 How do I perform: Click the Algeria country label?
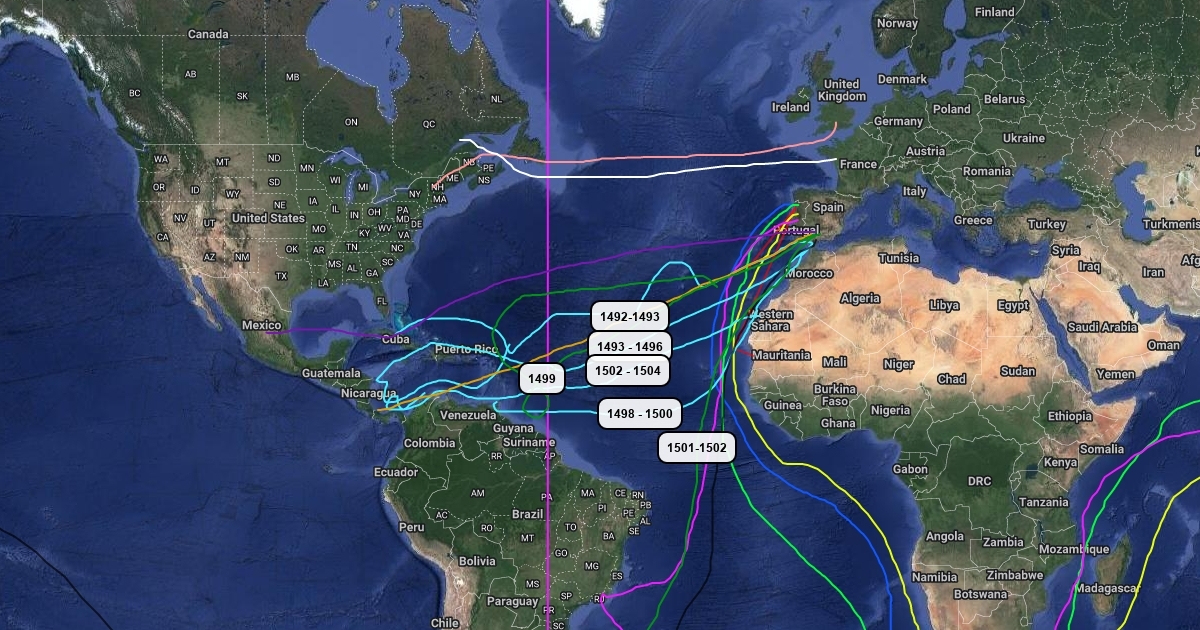[860, 298]
